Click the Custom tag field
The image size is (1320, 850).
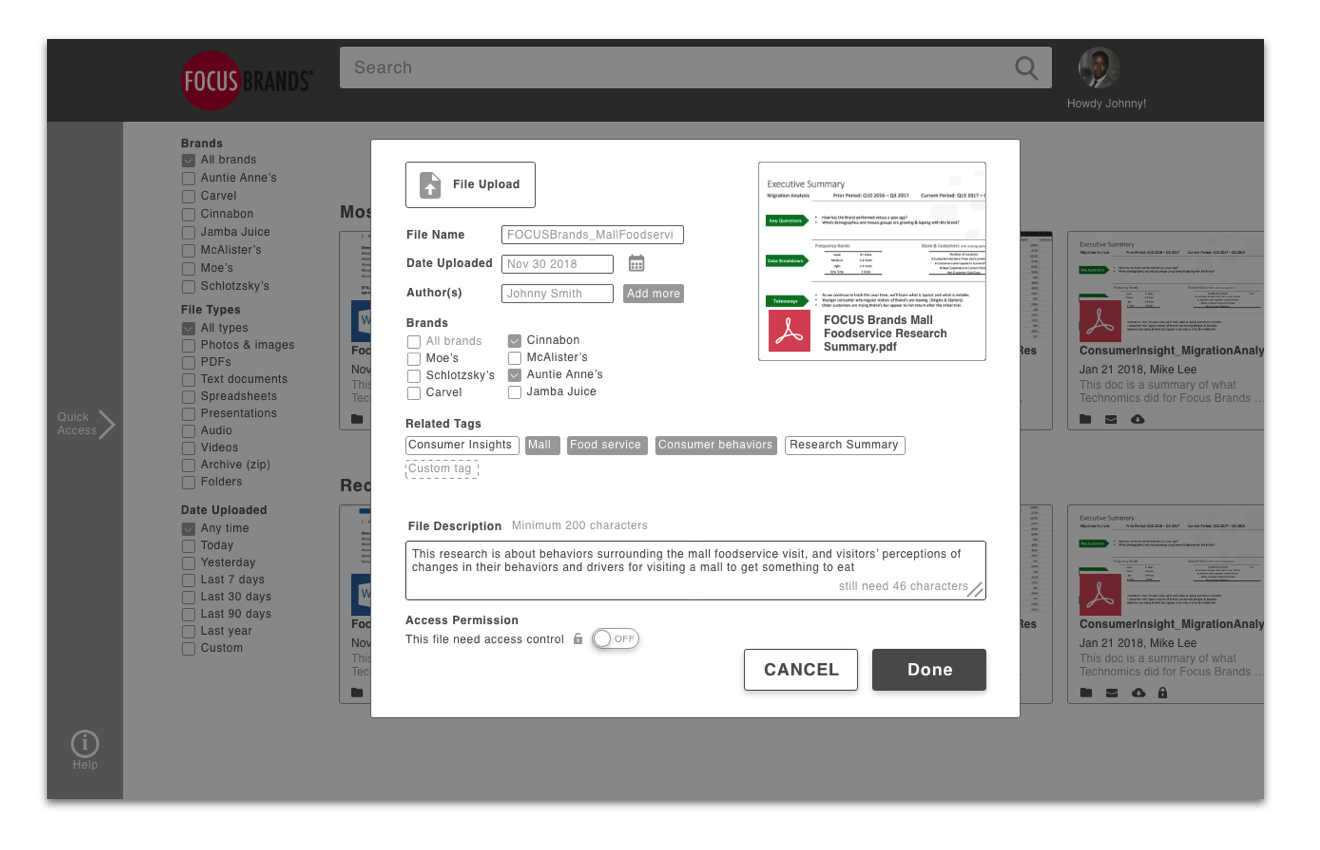(x=442, y=469)
